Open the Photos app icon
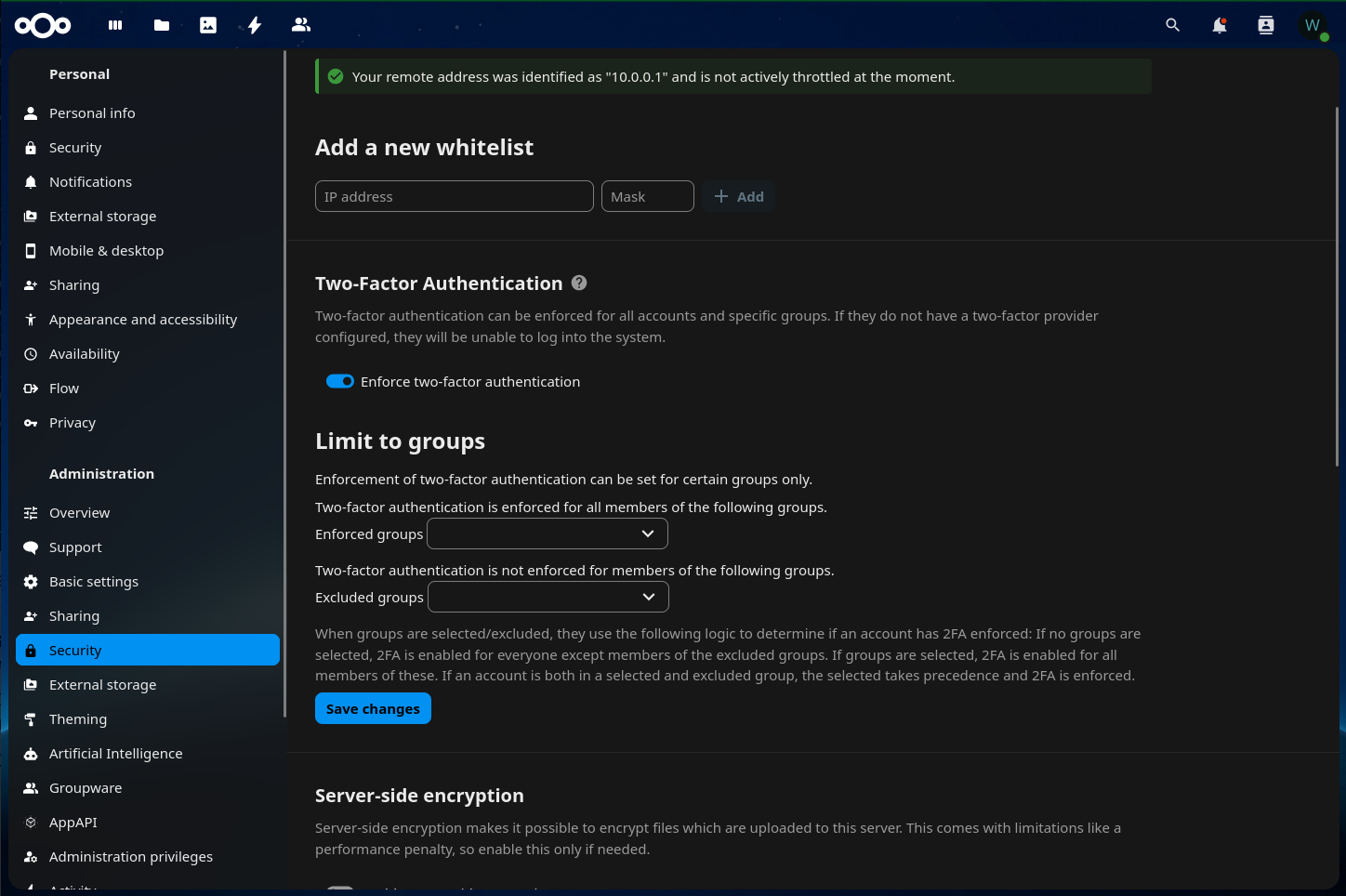The width and height of the screenshot is (1346, 896). coord(208,25)
